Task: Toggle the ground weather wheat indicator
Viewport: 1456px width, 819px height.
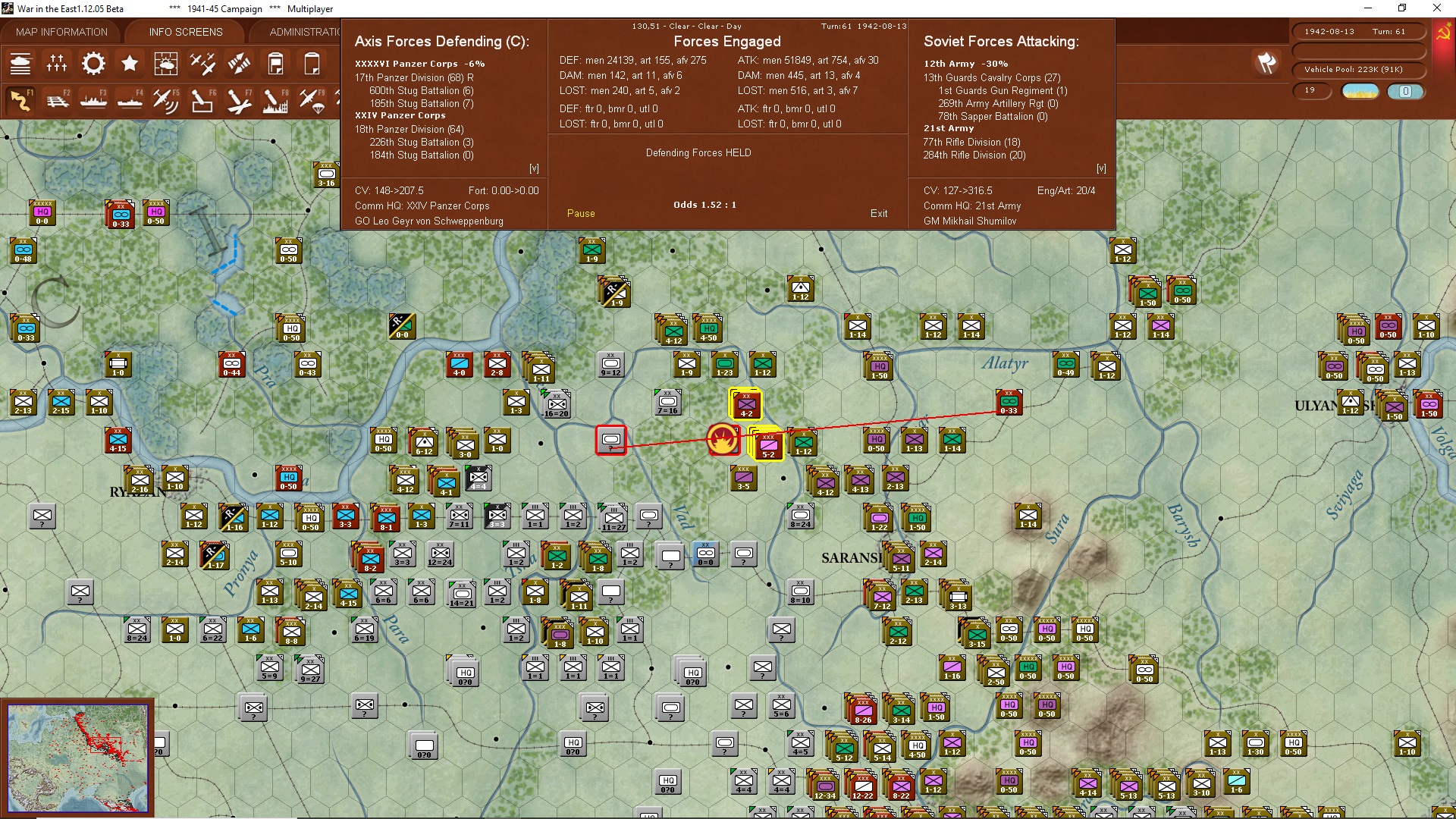Action: [x=1360, y=92]
